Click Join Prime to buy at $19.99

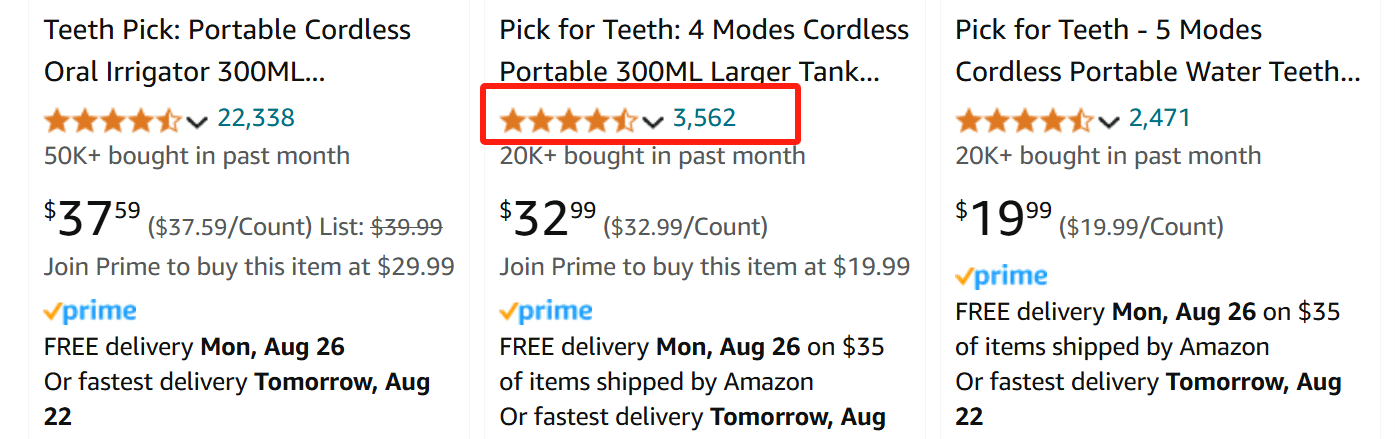click(705, 267)
